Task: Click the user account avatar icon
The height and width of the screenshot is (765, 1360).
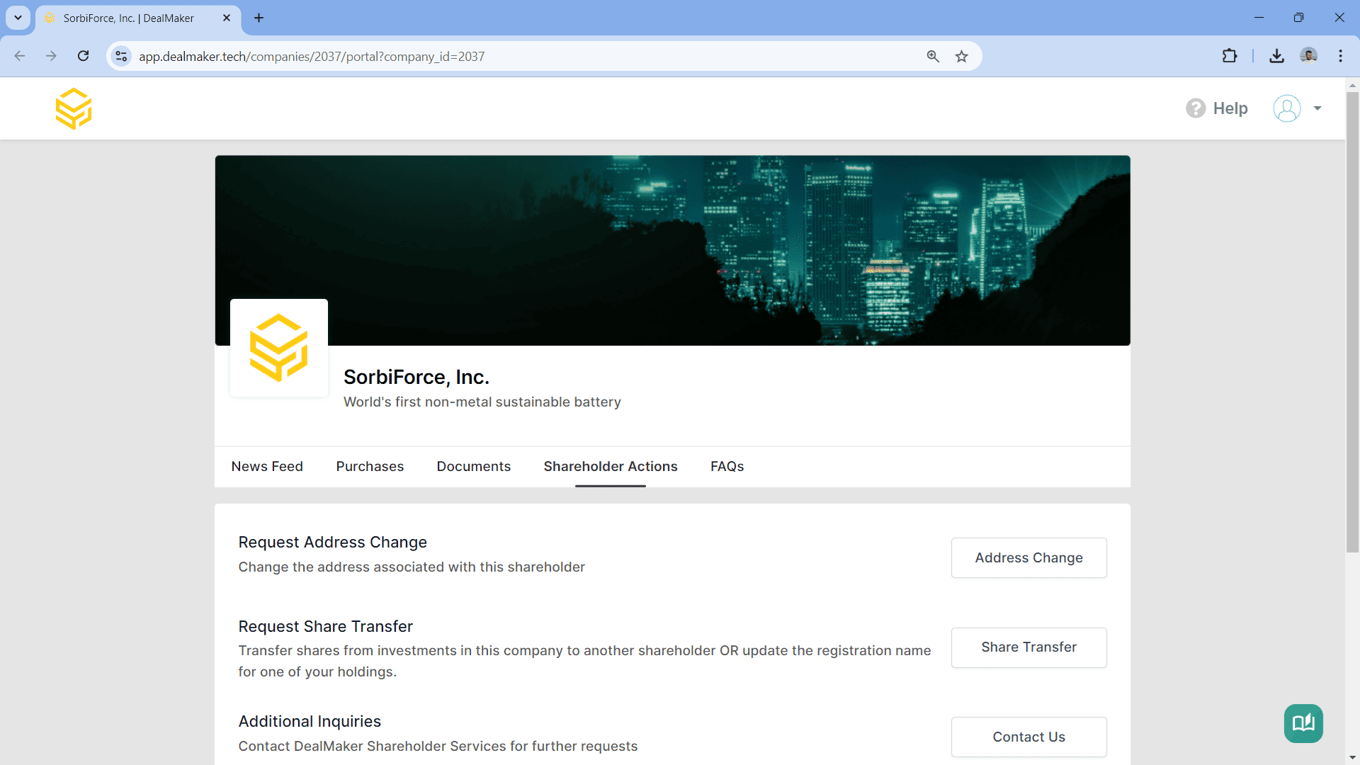Action: [x=1286, y=108]
